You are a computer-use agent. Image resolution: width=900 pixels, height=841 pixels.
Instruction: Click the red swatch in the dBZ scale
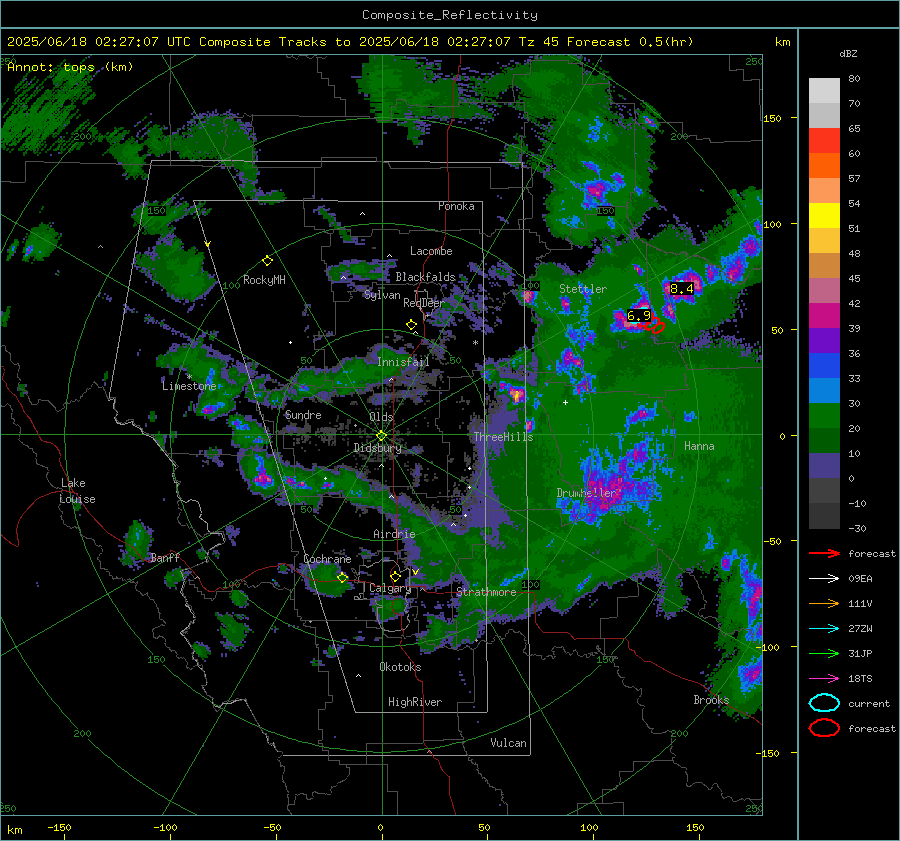824,141
